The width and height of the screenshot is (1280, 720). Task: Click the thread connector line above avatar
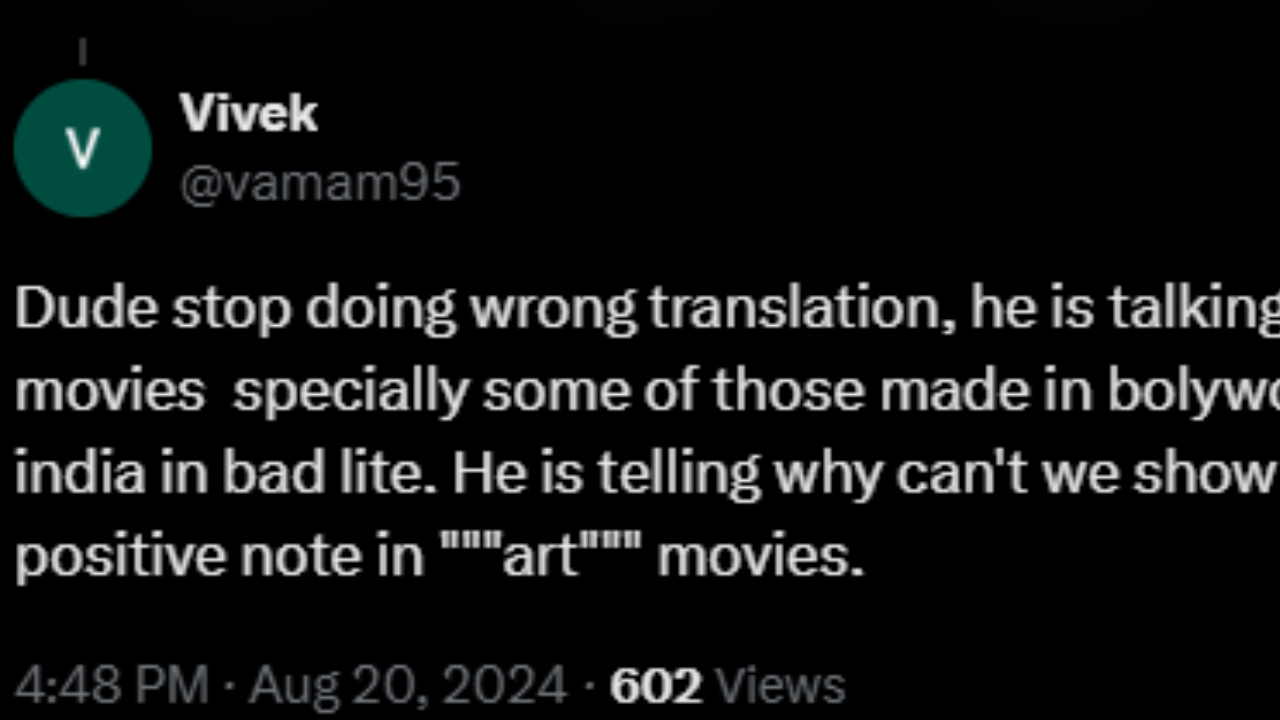(x=82, y=52)
